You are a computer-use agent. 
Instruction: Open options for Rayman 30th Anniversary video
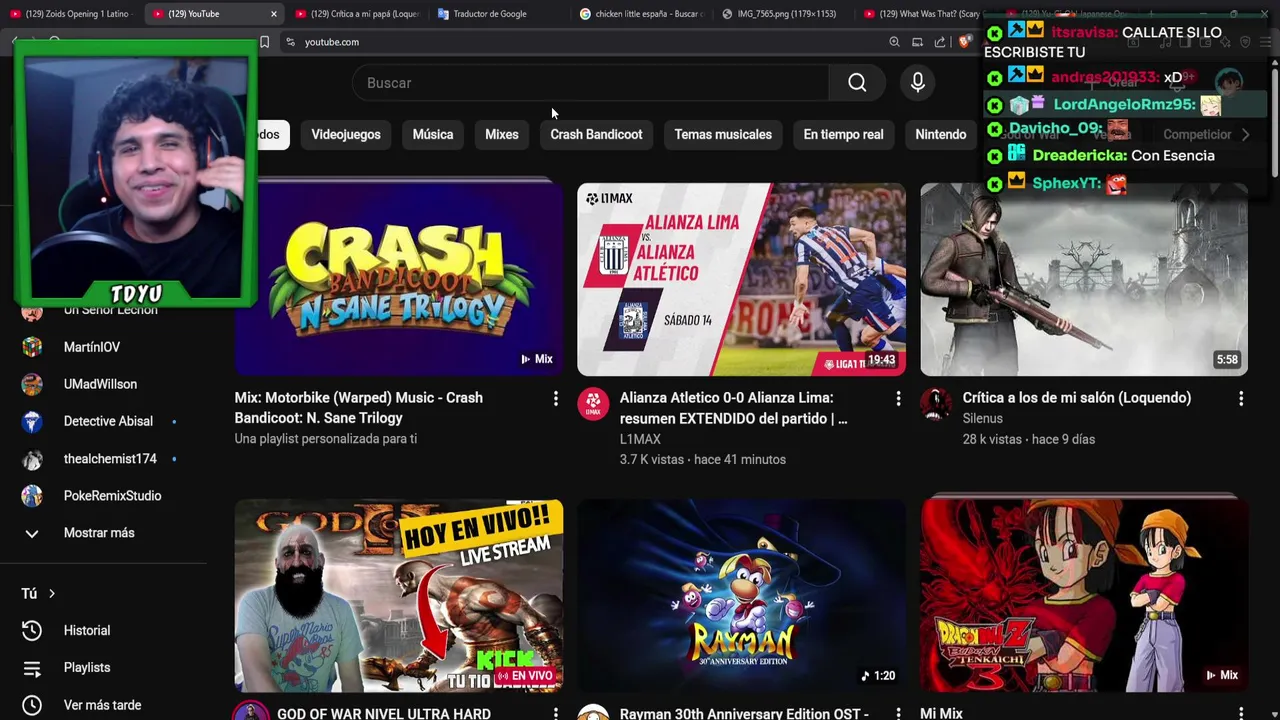(x=898, y=714)
